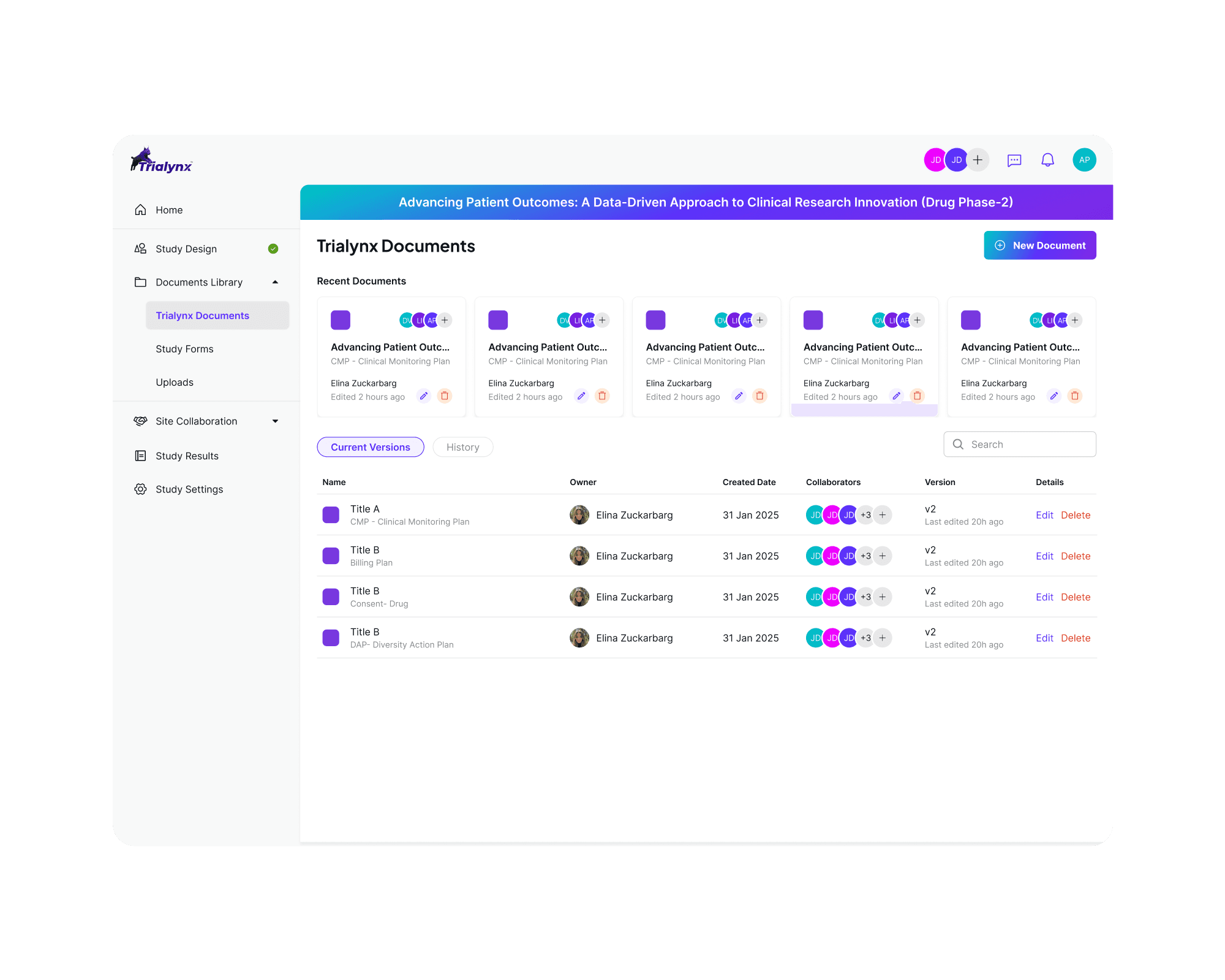Click owner Elina Zuckarbarg in Consent- Drug row
The width and height of the screenshot is (1225, 980).
coord(635,597)
